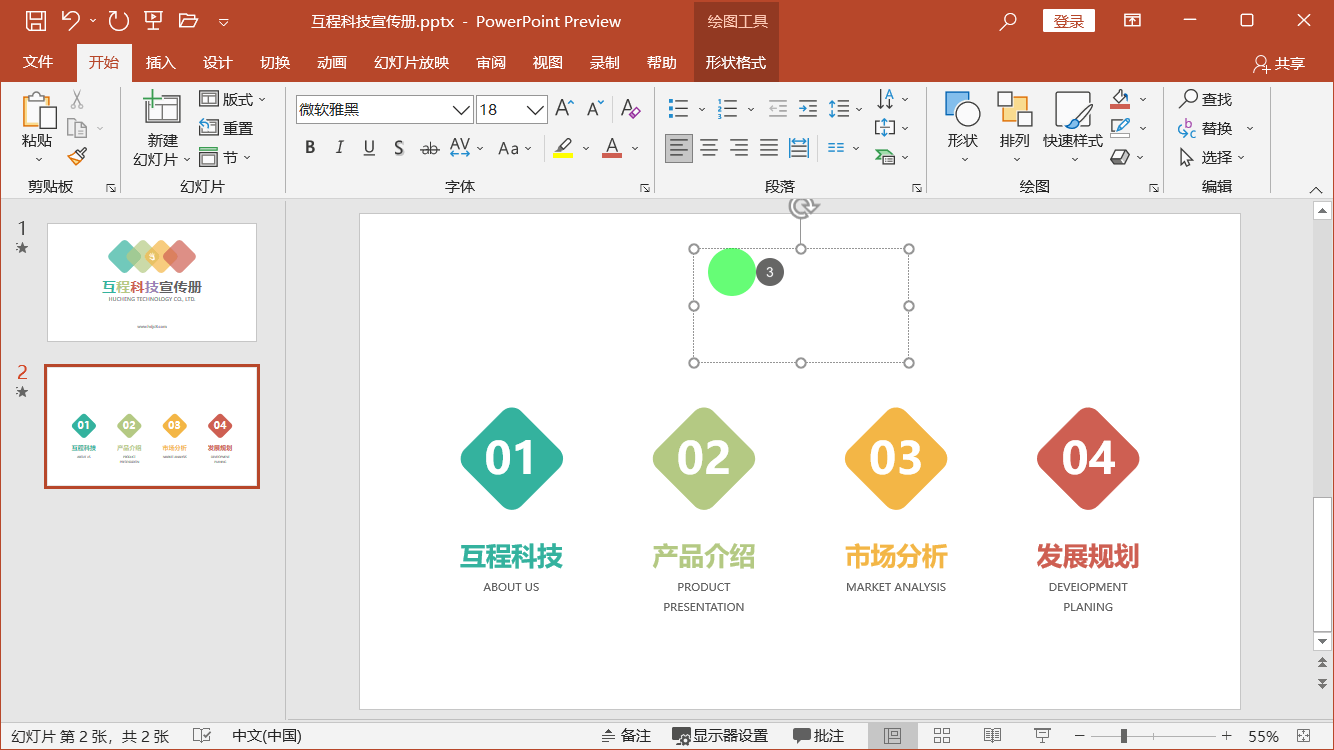Click 查找 Find in editing group

click(1205, 99)
